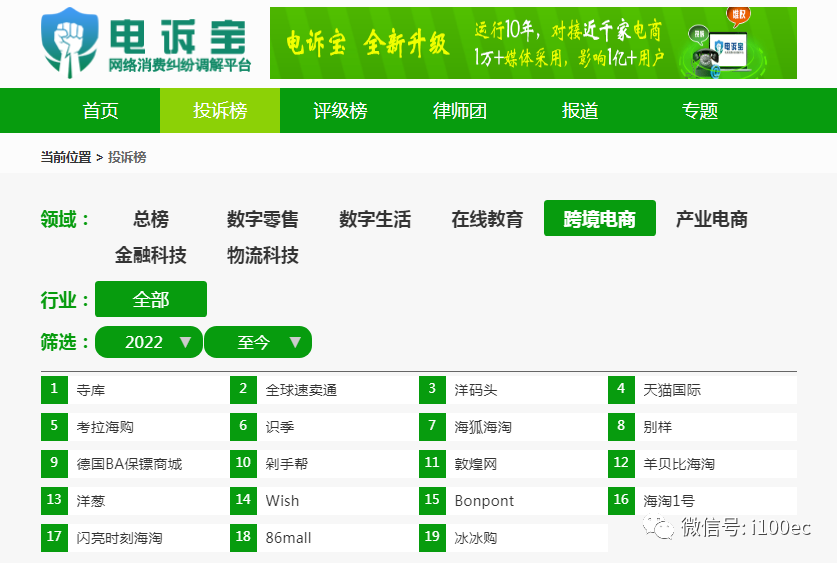Open rank 10 entry 剁手帮
Image resolution: width=837 pixels, height=563 pixels.
[x=324, y=464]
